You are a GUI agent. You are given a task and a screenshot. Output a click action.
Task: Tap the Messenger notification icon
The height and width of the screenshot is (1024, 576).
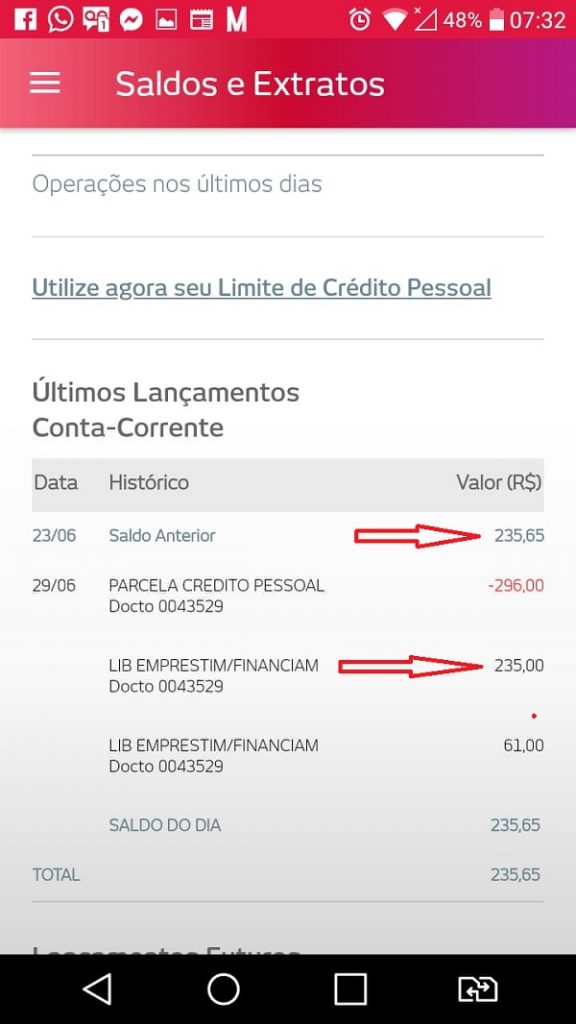tap(131, 20)
